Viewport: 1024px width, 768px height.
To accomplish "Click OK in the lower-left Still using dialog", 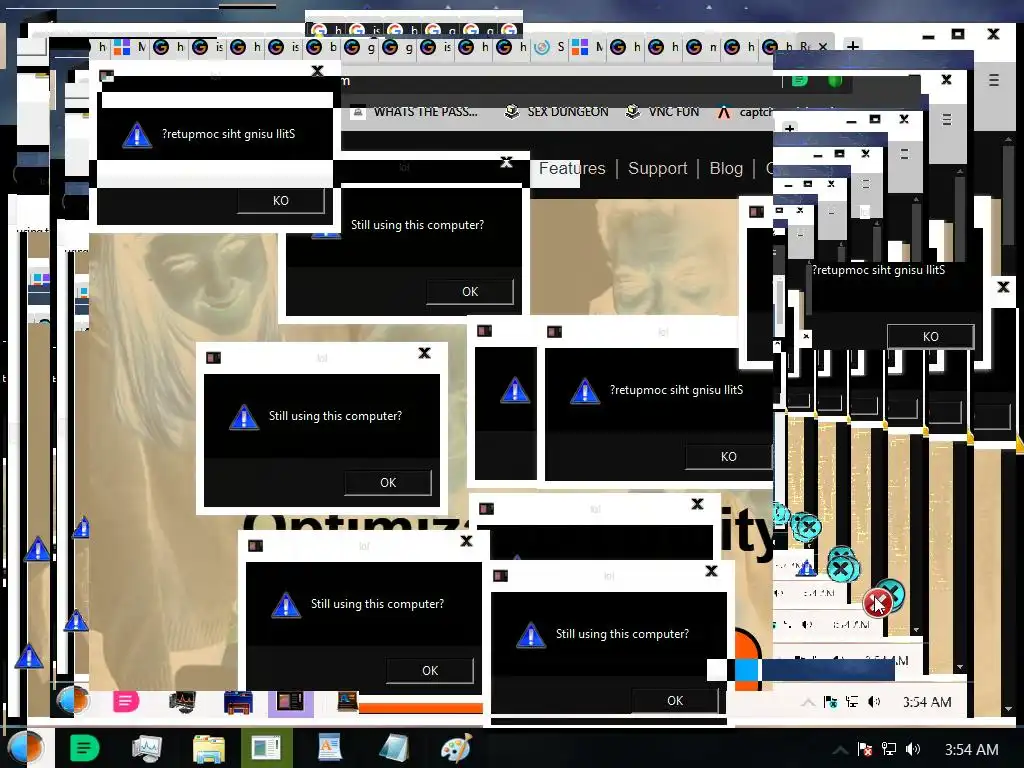I will coord(430,671).
